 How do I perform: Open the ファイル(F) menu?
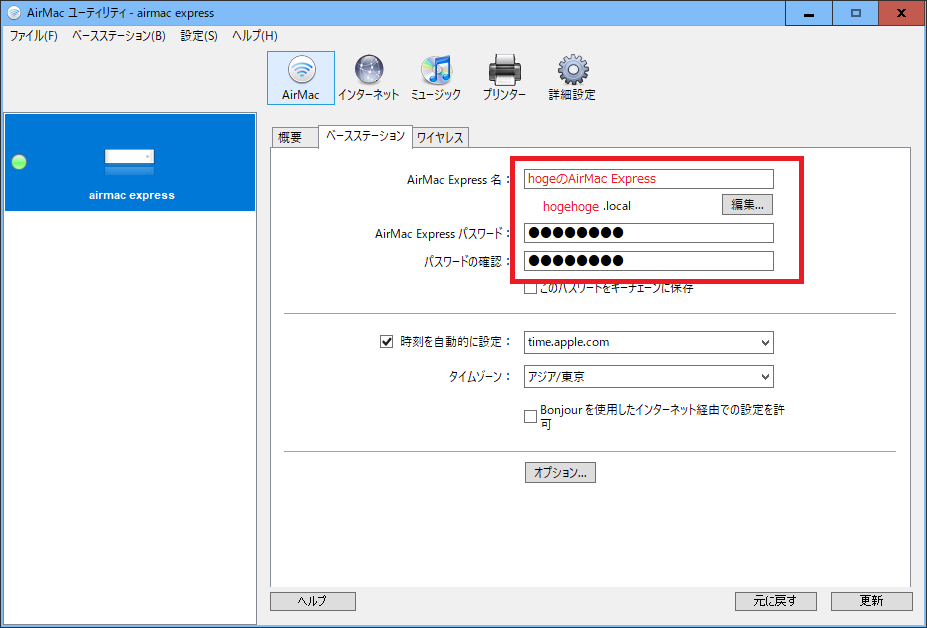(x=34, y=36)
